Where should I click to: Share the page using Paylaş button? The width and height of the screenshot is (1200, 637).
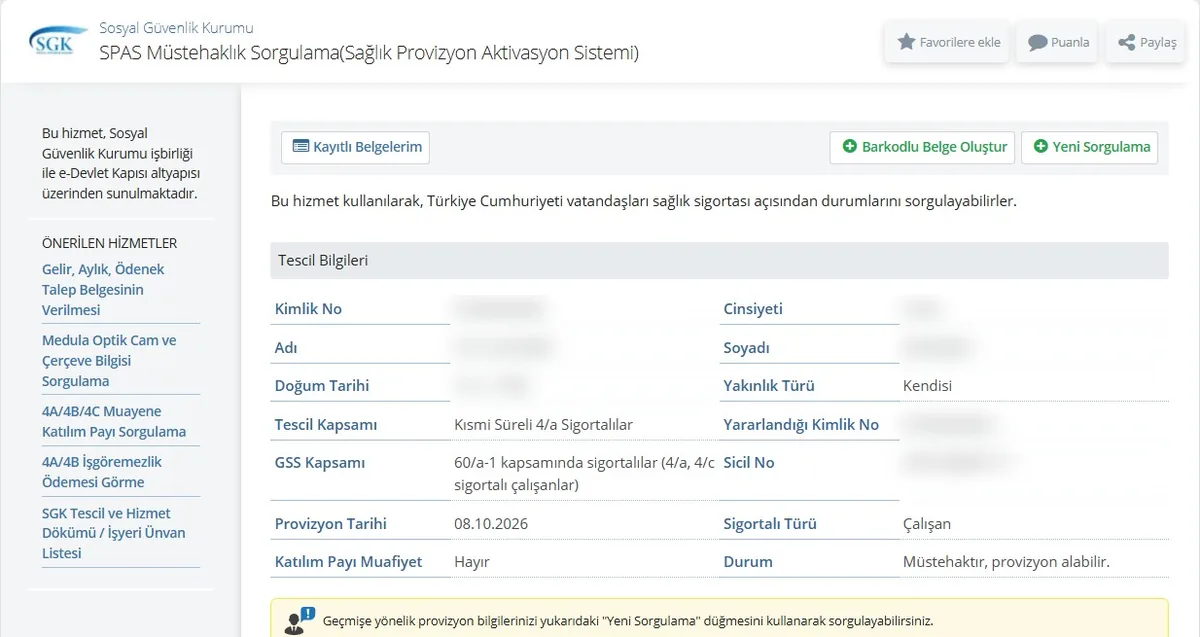1146,42
